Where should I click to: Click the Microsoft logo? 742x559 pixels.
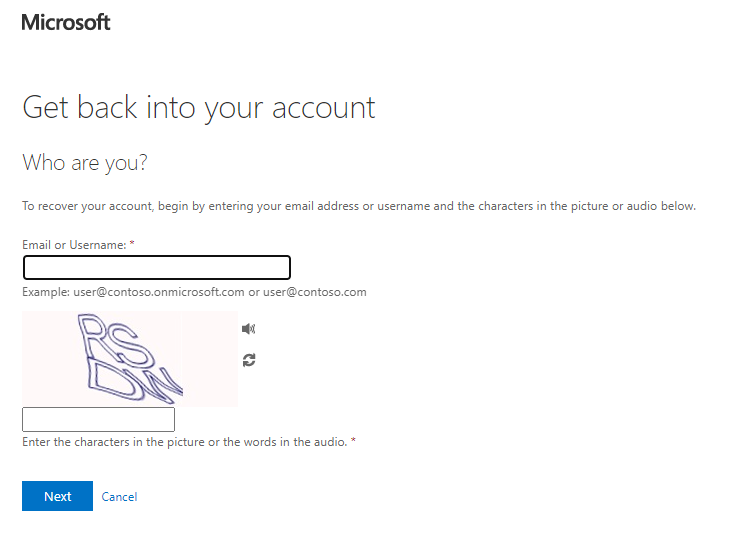click(66, 22)
